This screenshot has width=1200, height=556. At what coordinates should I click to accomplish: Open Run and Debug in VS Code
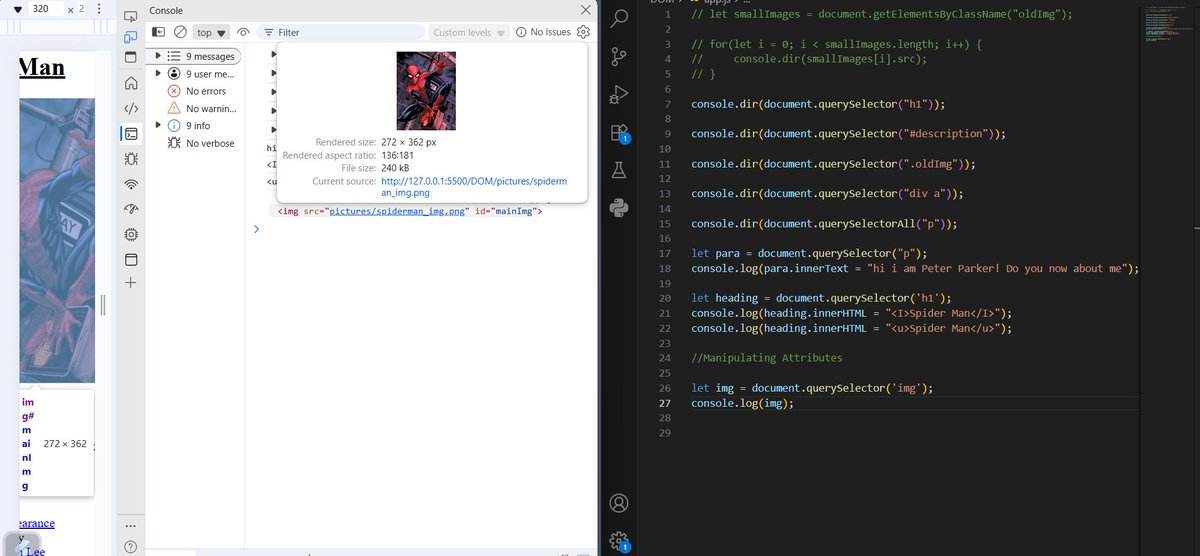pos(619,94)
